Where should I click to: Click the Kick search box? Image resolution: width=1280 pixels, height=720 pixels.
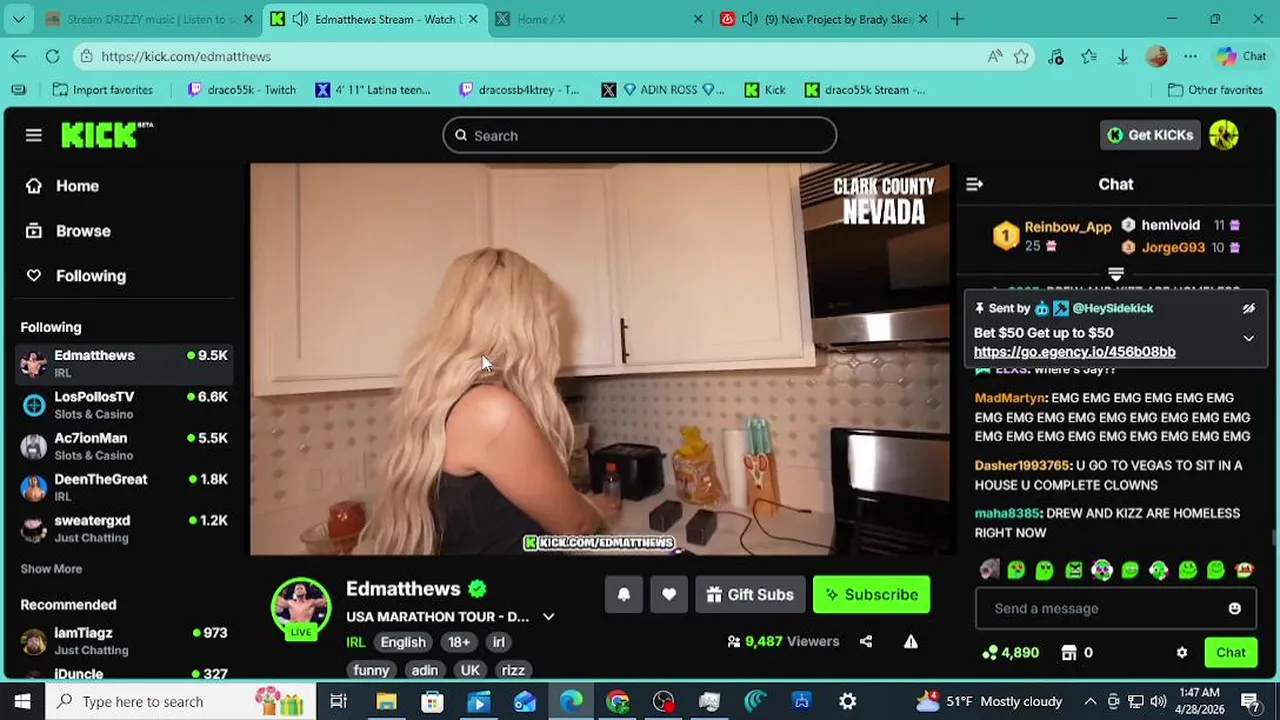click(640, 135)
